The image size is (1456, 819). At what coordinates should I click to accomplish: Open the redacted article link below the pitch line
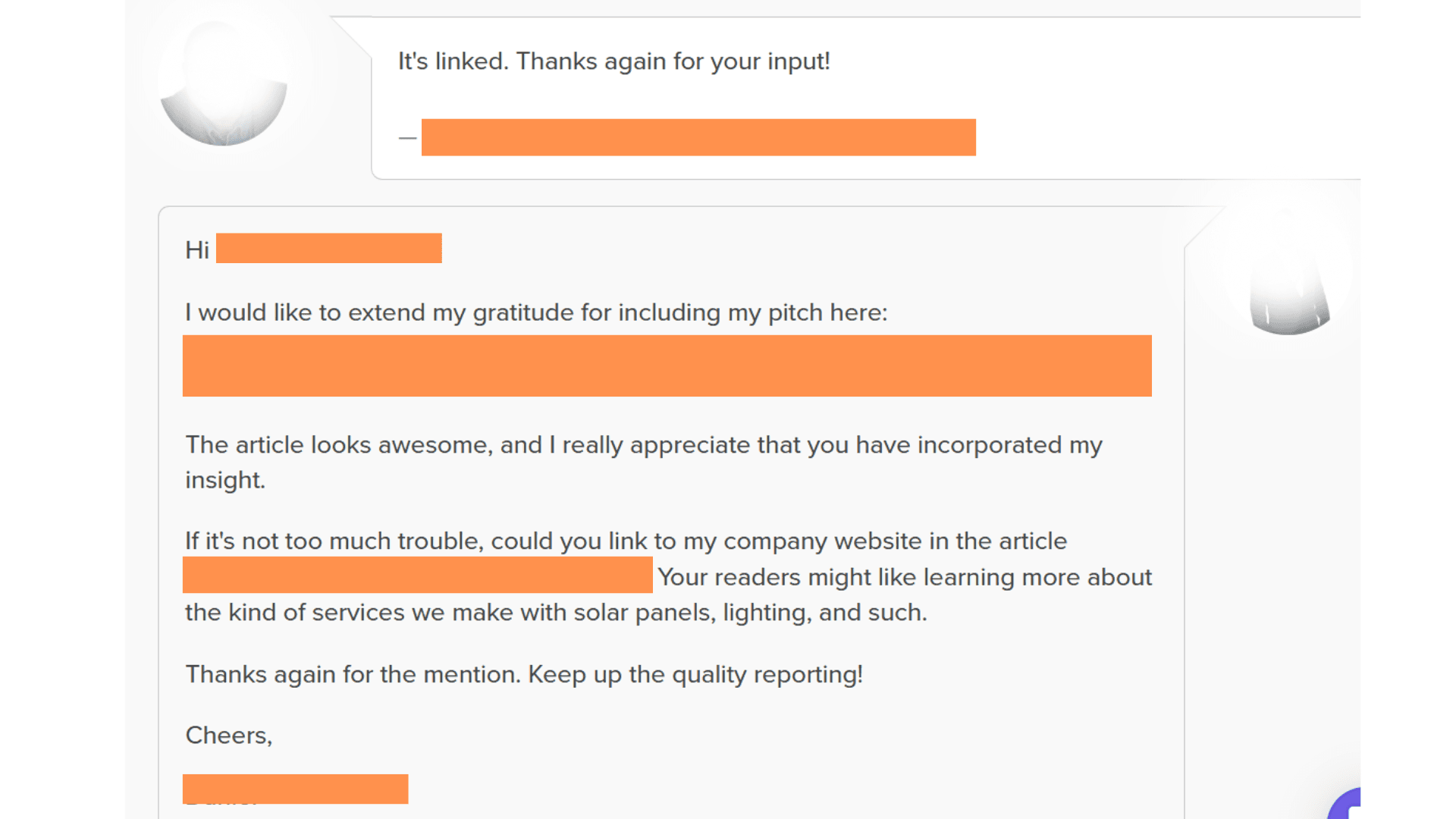tap(667, 366)
